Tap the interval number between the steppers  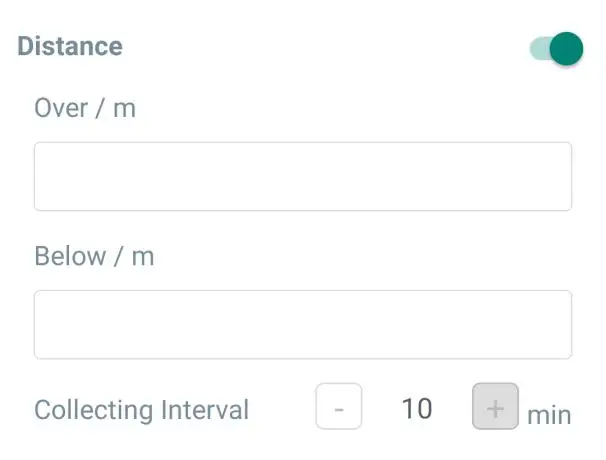point(416,409)
